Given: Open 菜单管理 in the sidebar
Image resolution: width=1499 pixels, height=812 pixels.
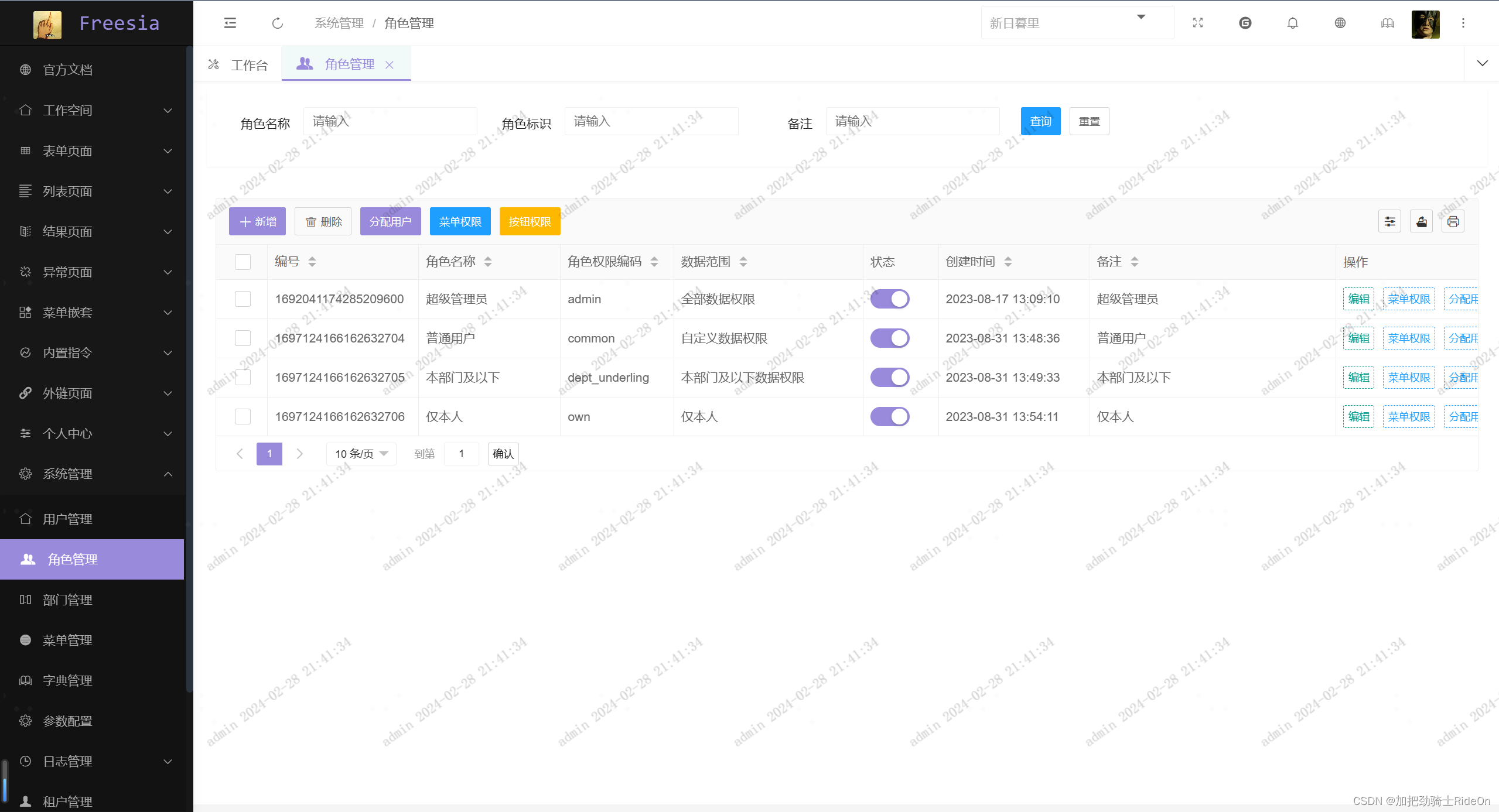Looking at the screenshot, I should pos(93,640).
